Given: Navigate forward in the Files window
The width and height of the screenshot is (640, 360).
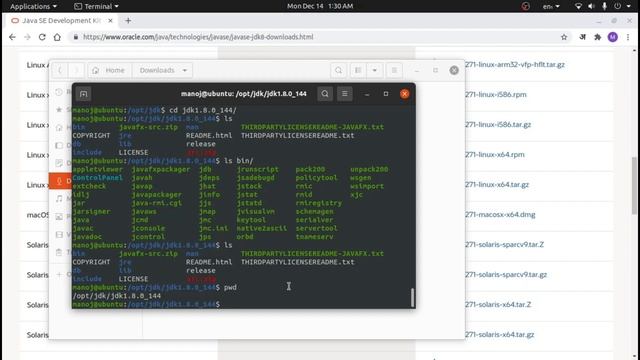Looking at the screenshot, I should point(76,70).
